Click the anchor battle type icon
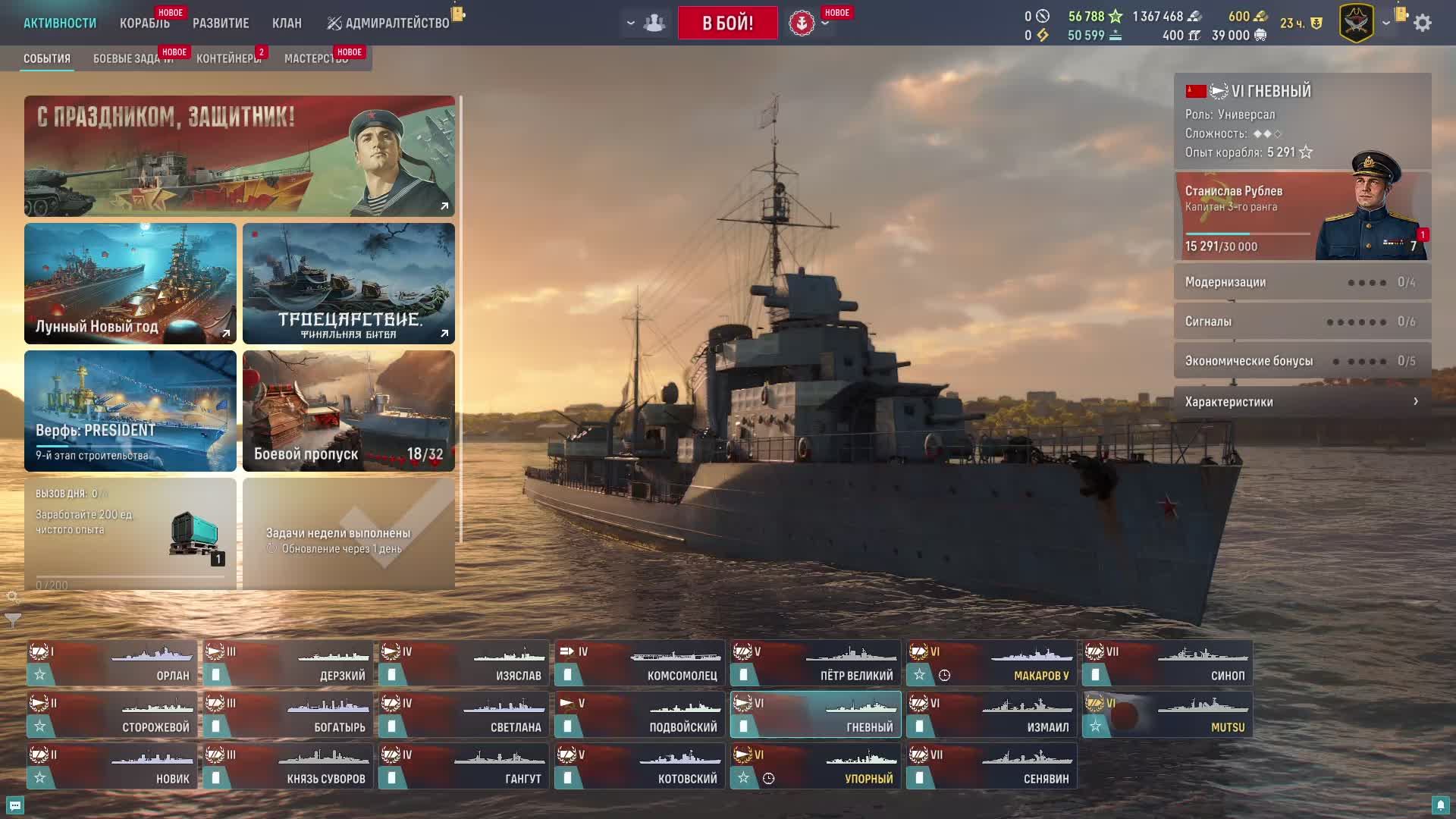This screenshot has width=1456, height=819. pos(801,24)
